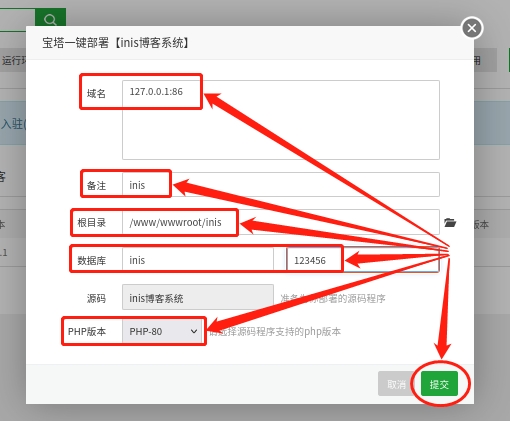Focus the 域名 field containing 127.0.0.1:86
This screenshot has height=421, width=510.
pyautogui.click(x=281, y=120)
